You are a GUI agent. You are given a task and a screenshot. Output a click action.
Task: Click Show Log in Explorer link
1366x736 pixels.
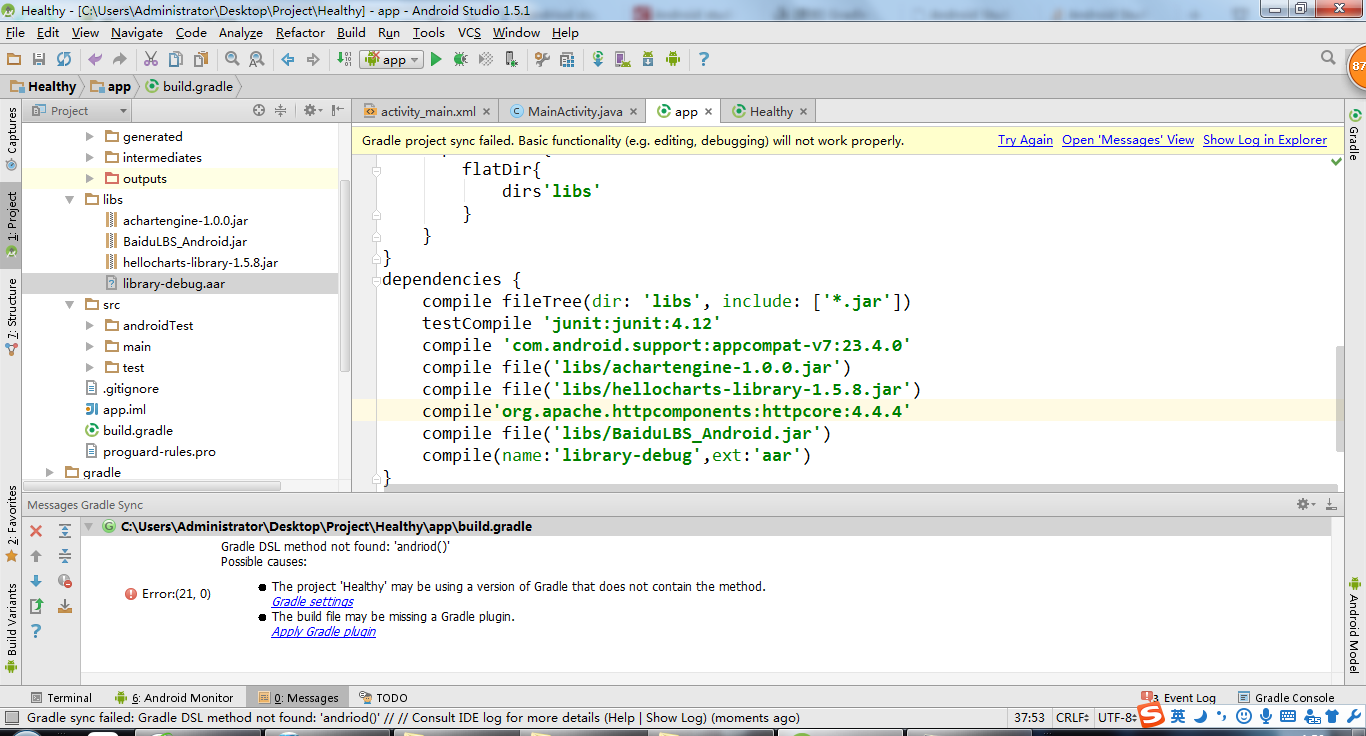pos(1265,140)
